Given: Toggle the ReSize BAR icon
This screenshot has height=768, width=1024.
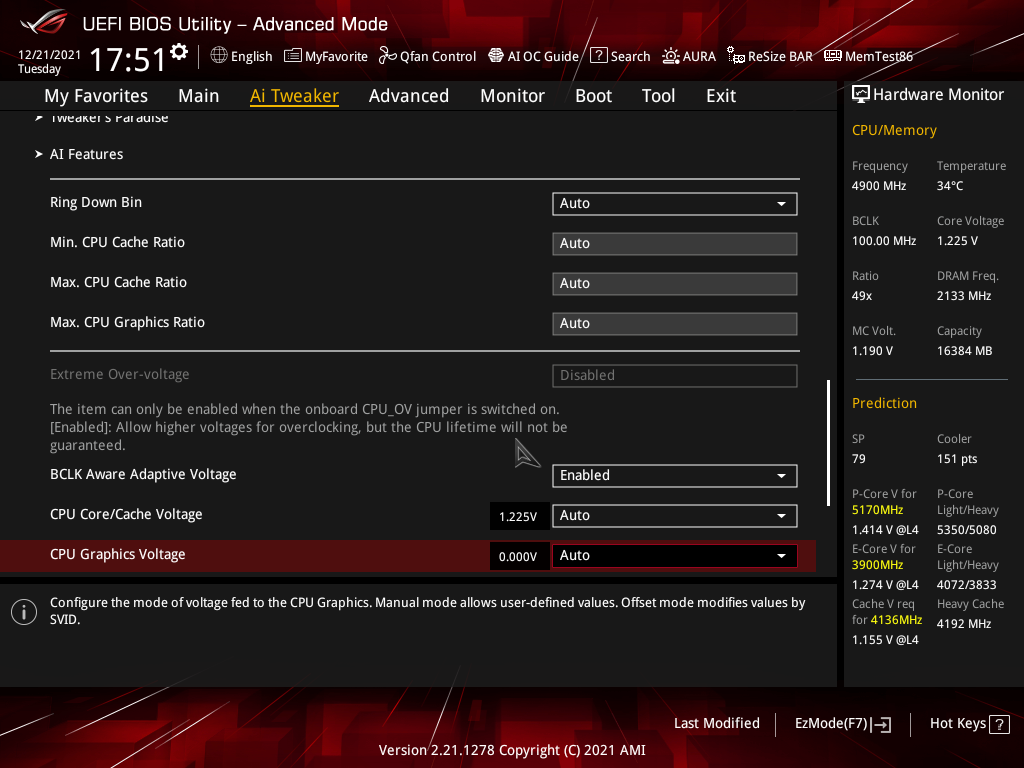Looking at the screenshot, I should tap(735, 56).
